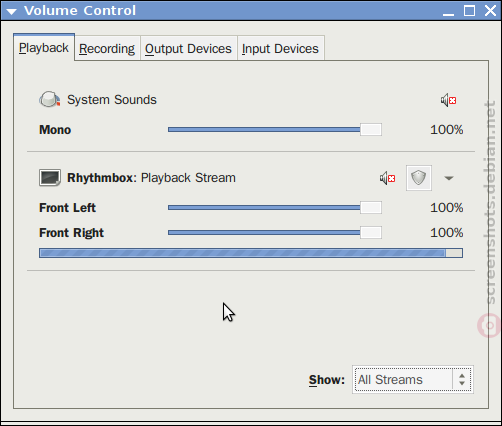Mute the System Sounds stream
Viewport: 502px width, 426px height.
(448, 100)
